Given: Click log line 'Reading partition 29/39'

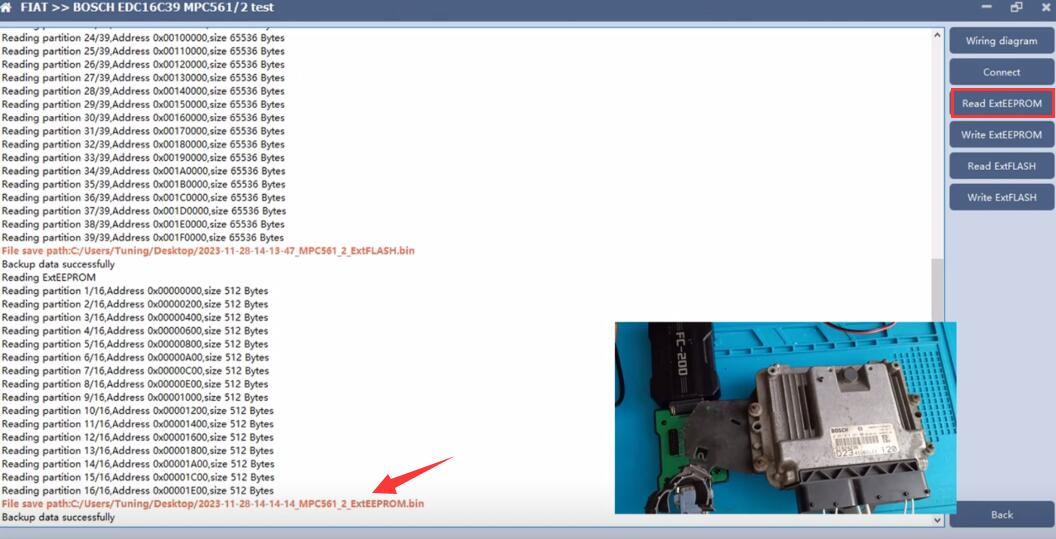Looking at the screenshot, I should (143, 104).
